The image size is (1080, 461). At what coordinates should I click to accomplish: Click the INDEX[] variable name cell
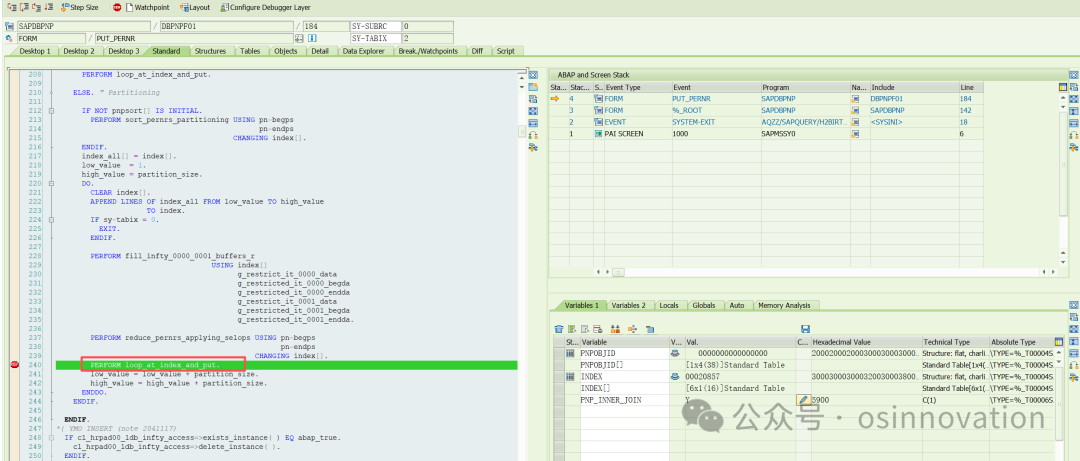click(624, 388)
